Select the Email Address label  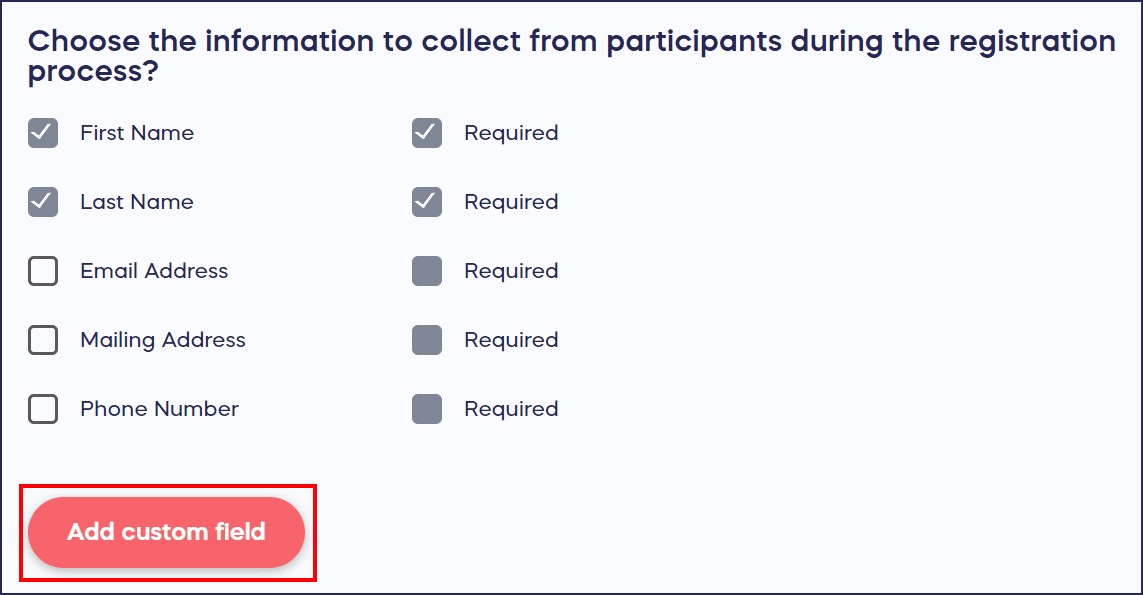(x=154, y=271)
